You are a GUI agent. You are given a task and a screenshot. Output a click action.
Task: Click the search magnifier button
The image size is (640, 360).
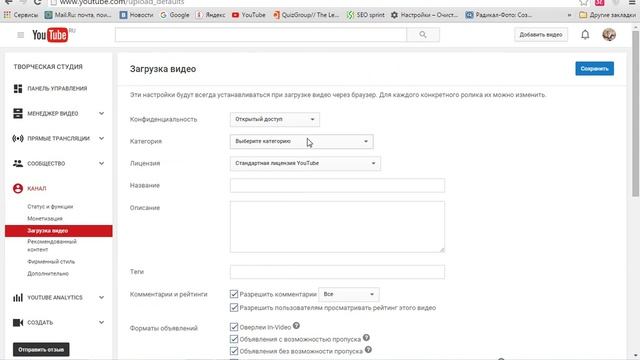point(423,35)
